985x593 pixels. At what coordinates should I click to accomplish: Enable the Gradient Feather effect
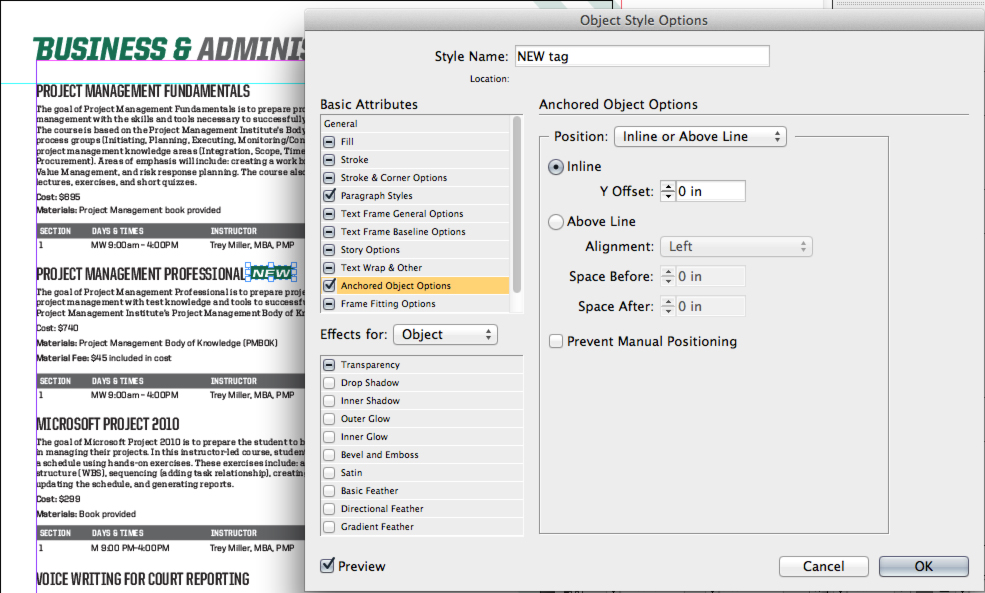[329, 526]
